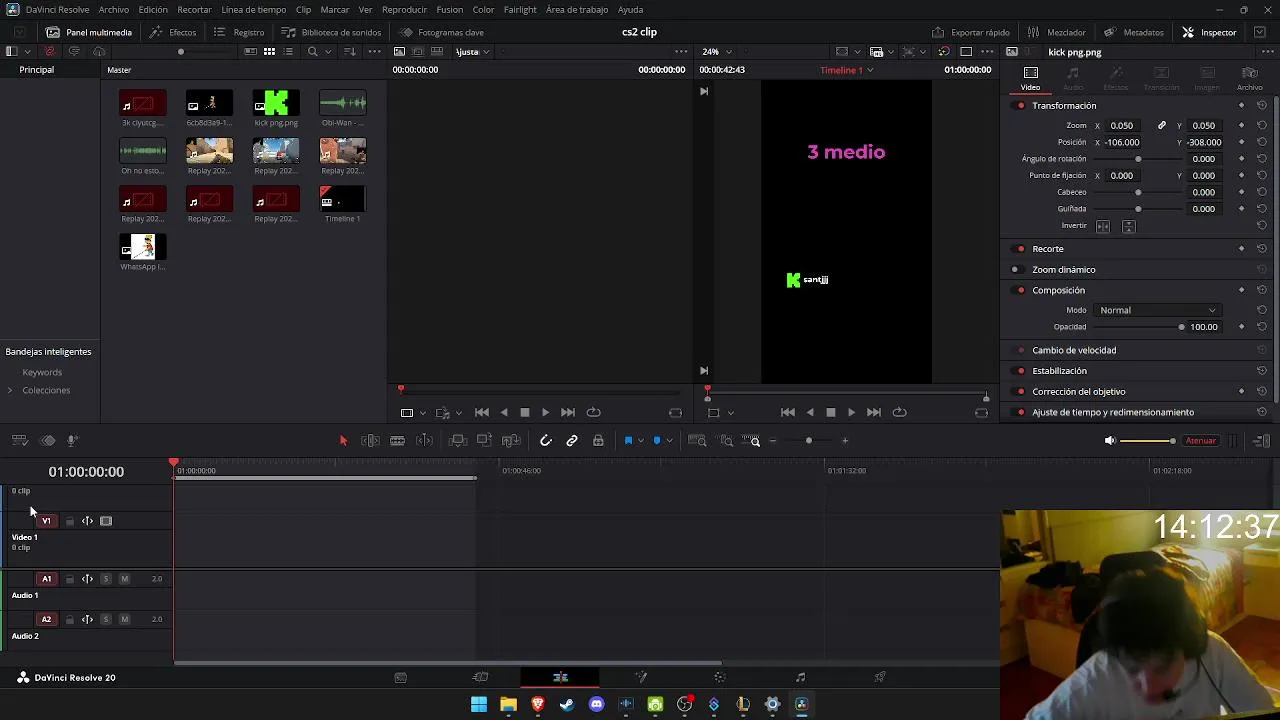Expand the Composición section
Viewport: 1280px width, 720px height.
1058,291
